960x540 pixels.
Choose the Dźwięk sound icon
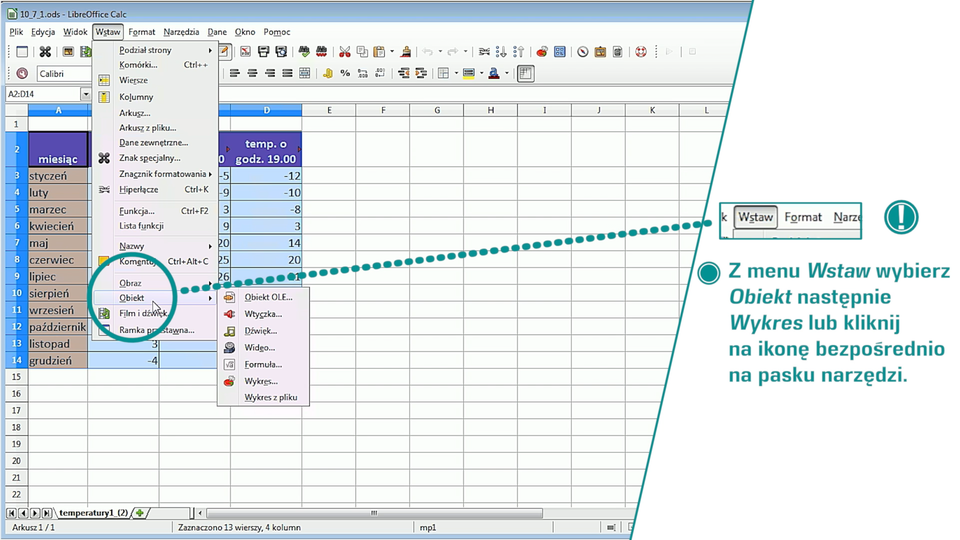pyautogui.click(x=229, y=331)
